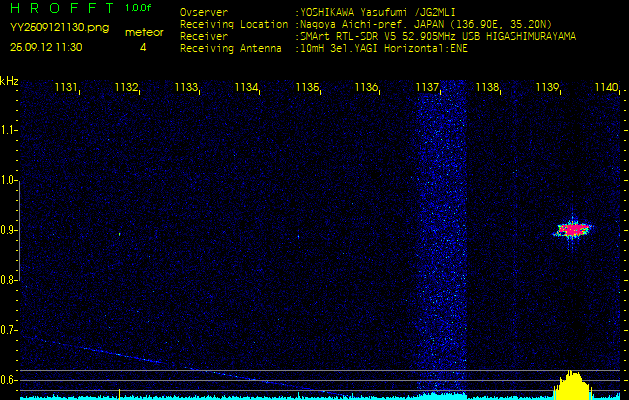Click the 1131 time axis marker
Viewport: 629px width, 400px height.
tap(66, 87)
